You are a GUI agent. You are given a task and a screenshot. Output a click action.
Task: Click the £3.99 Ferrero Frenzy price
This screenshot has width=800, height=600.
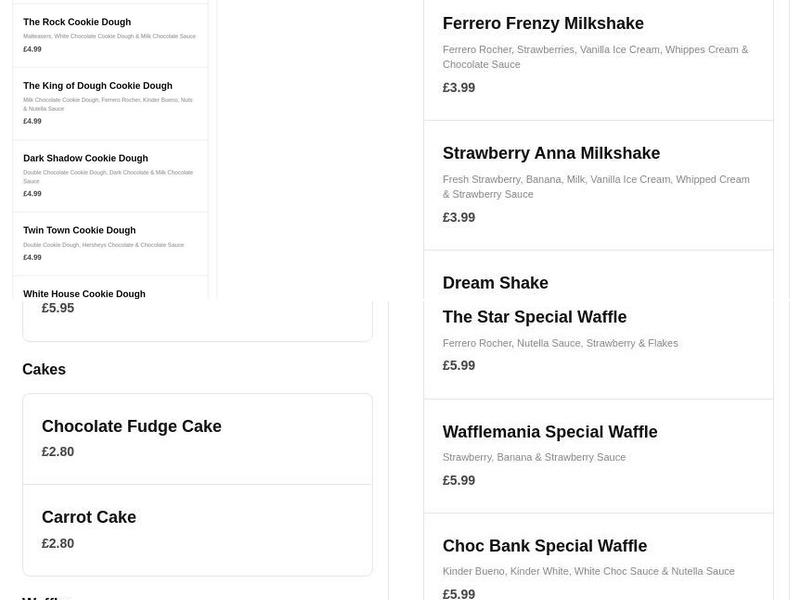[x=458, y=87]
